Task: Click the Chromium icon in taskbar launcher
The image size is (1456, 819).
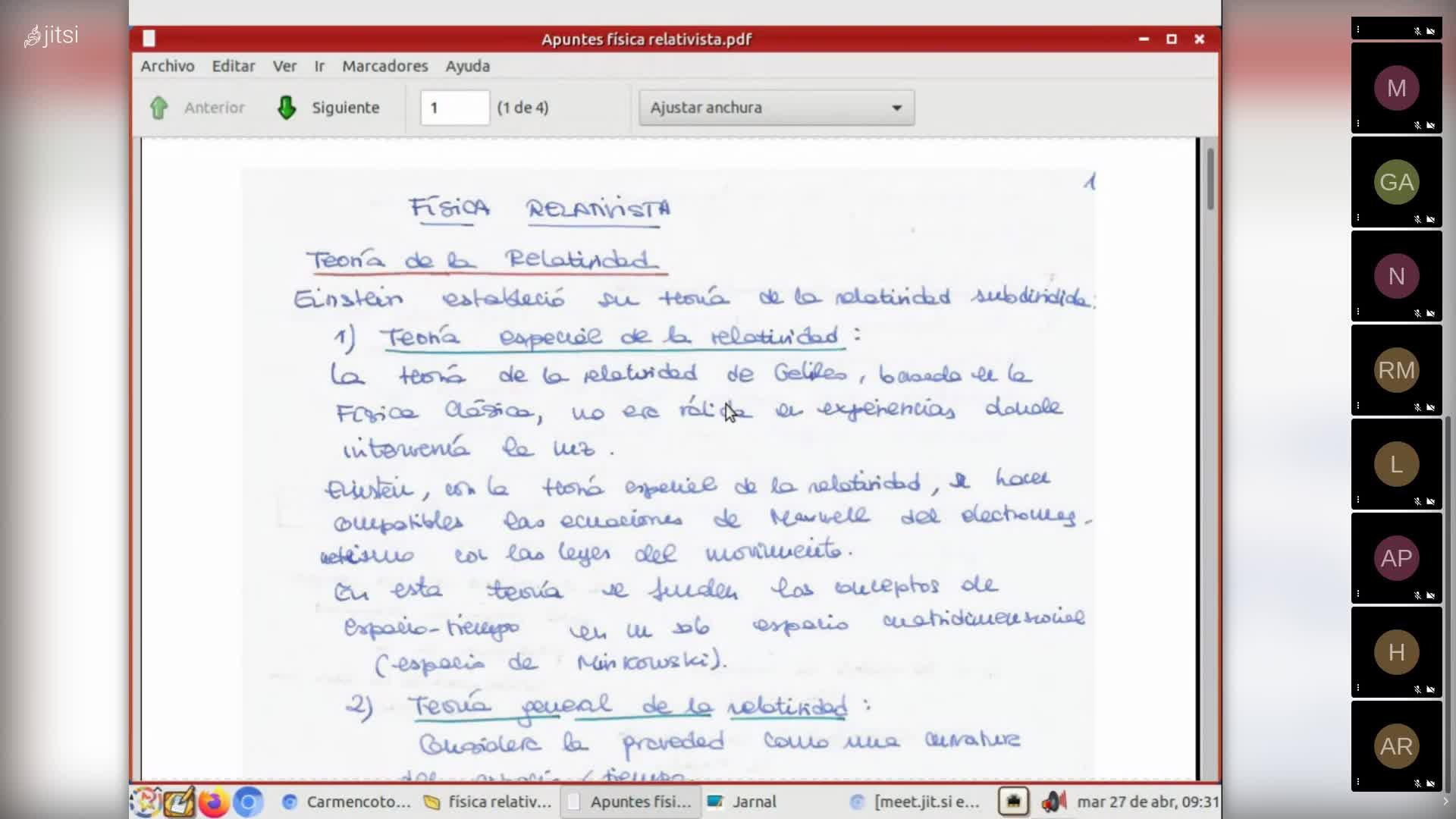Action: [247, 802]
